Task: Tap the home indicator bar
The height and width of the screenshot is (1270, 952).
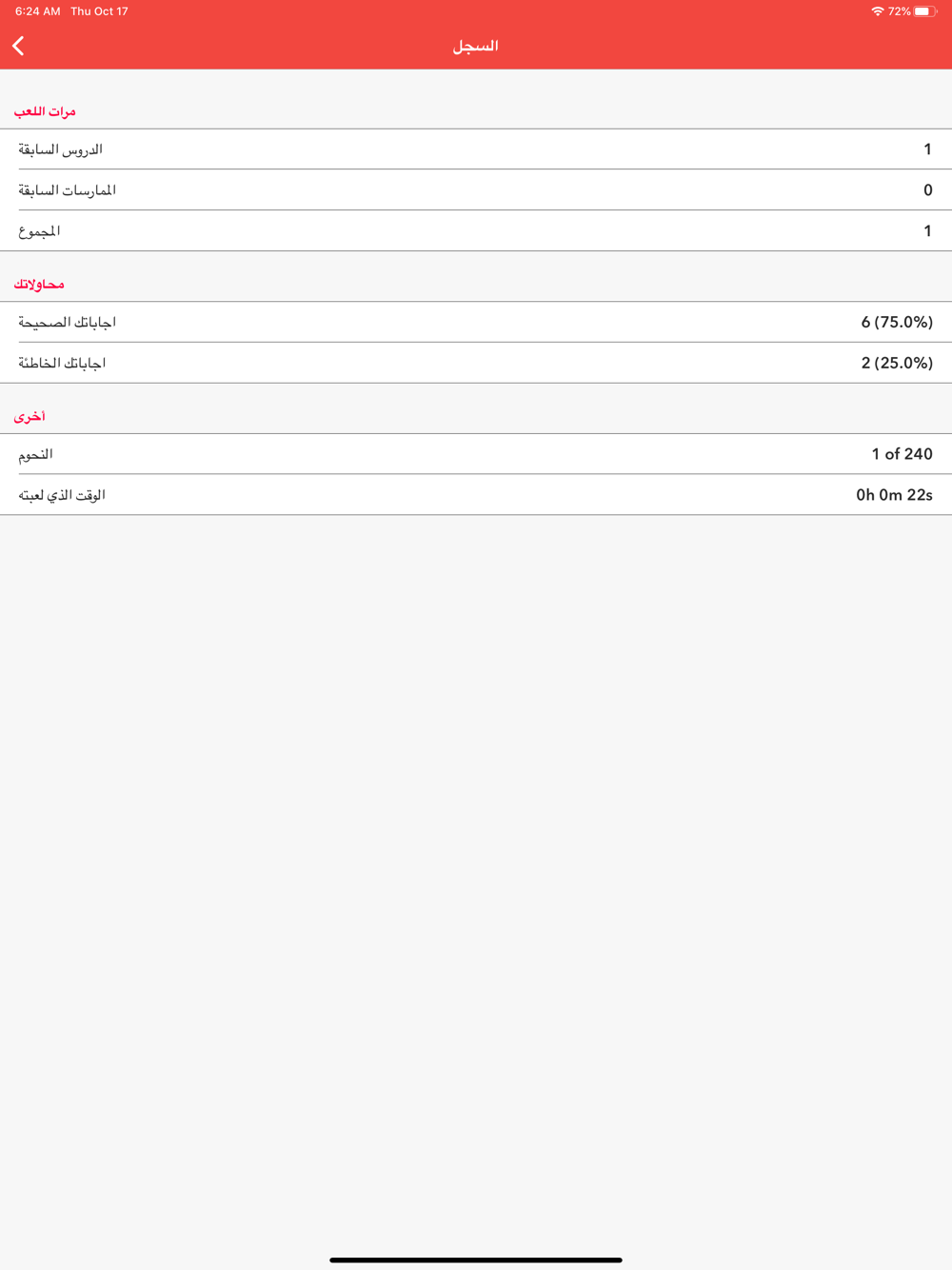Action: 476,1260
